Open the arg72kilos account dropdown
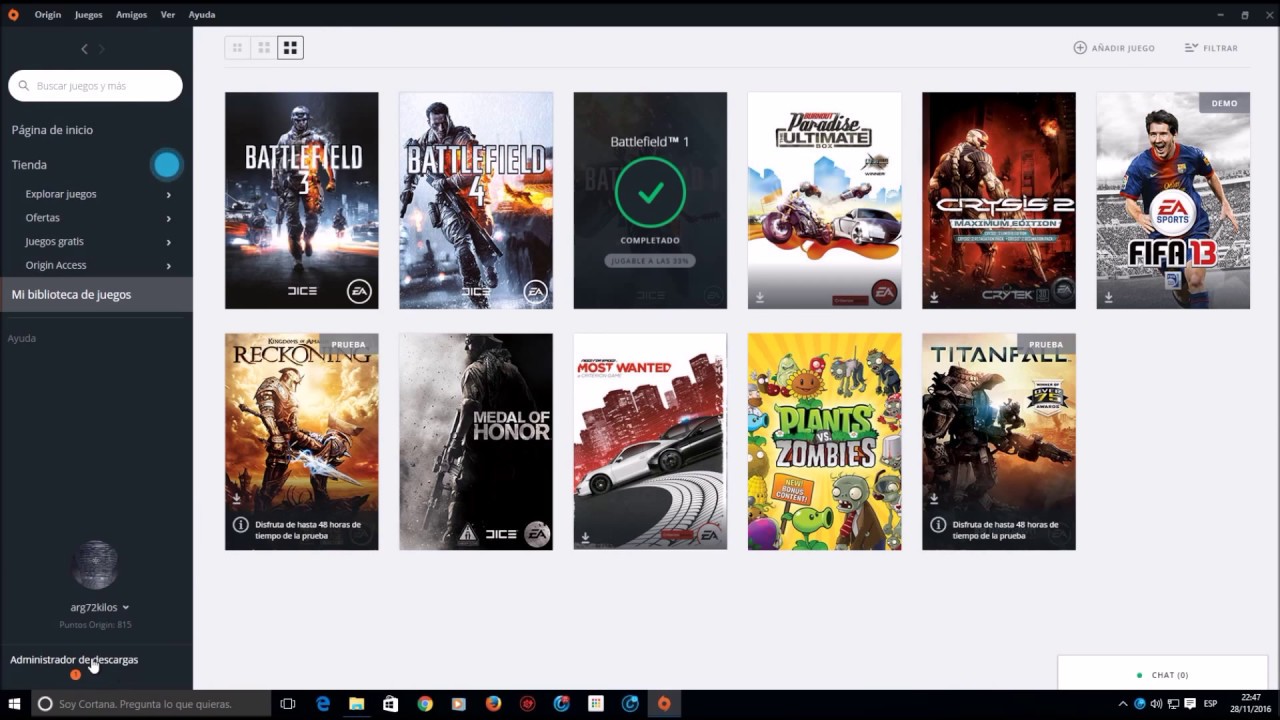Screen dimensions: 1280x720 pyautogui.click(x=100, y=607)
